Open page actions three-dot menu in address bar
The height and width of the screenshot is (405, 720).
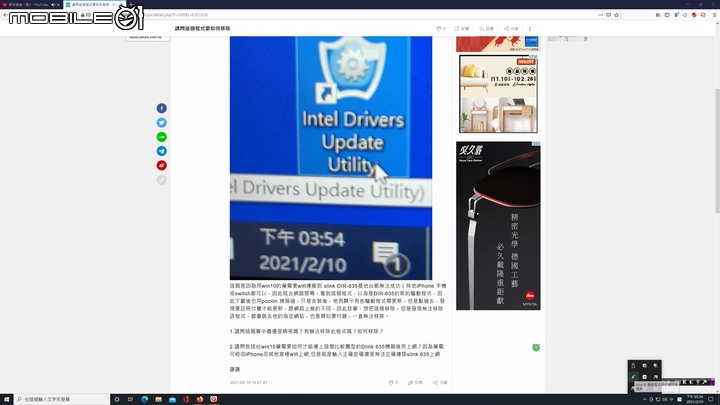tap(600, 15)
